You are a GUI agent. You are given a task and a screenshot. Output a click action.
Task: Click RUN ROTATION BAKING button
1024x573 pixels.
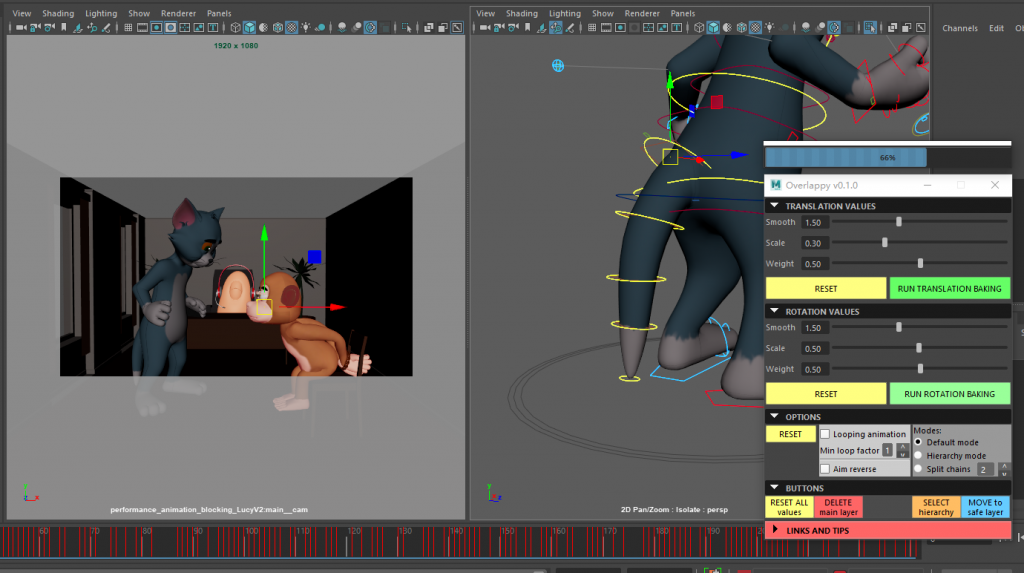[949, 394]
